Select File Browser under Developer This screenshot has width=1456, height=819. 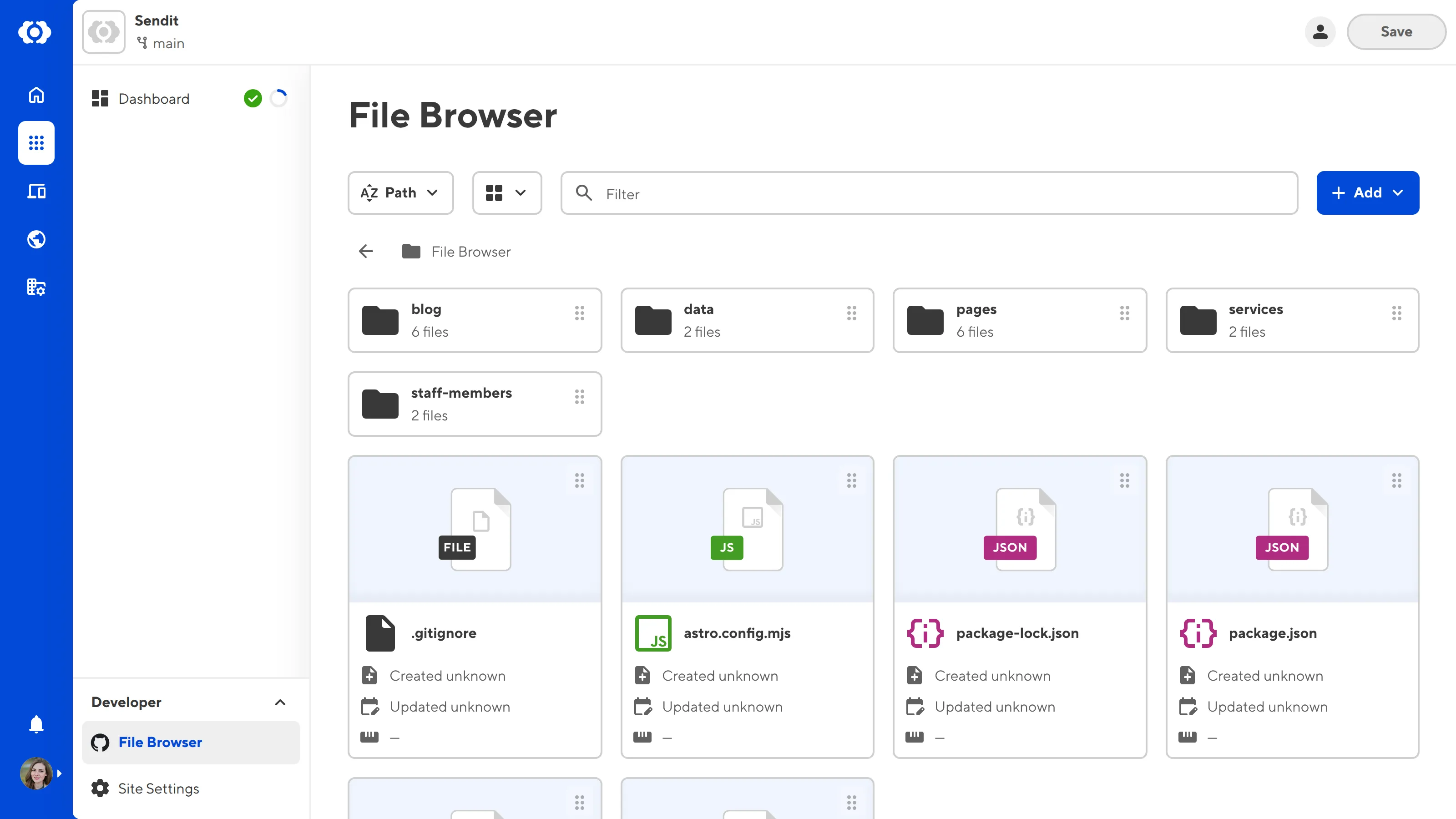point(159,742)
